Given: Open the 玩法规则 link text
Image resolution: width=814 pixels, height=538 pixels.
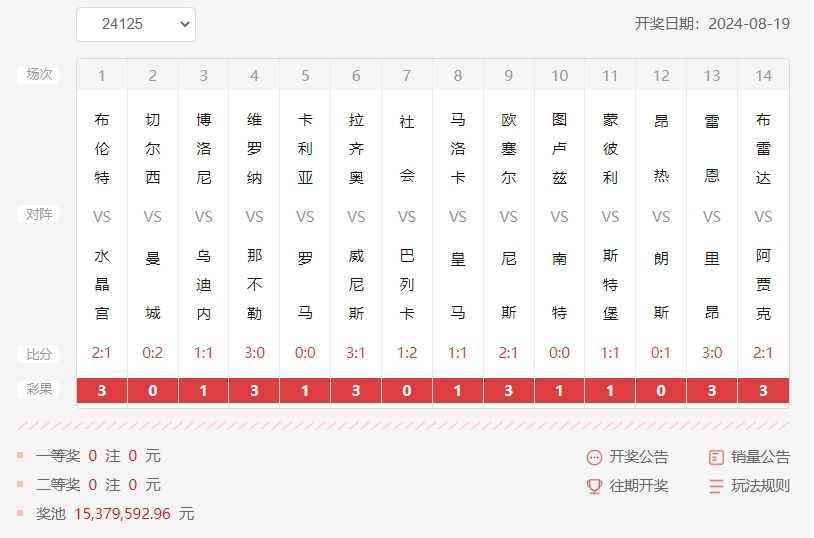Looking at the screenshot, I should (760, 486).
